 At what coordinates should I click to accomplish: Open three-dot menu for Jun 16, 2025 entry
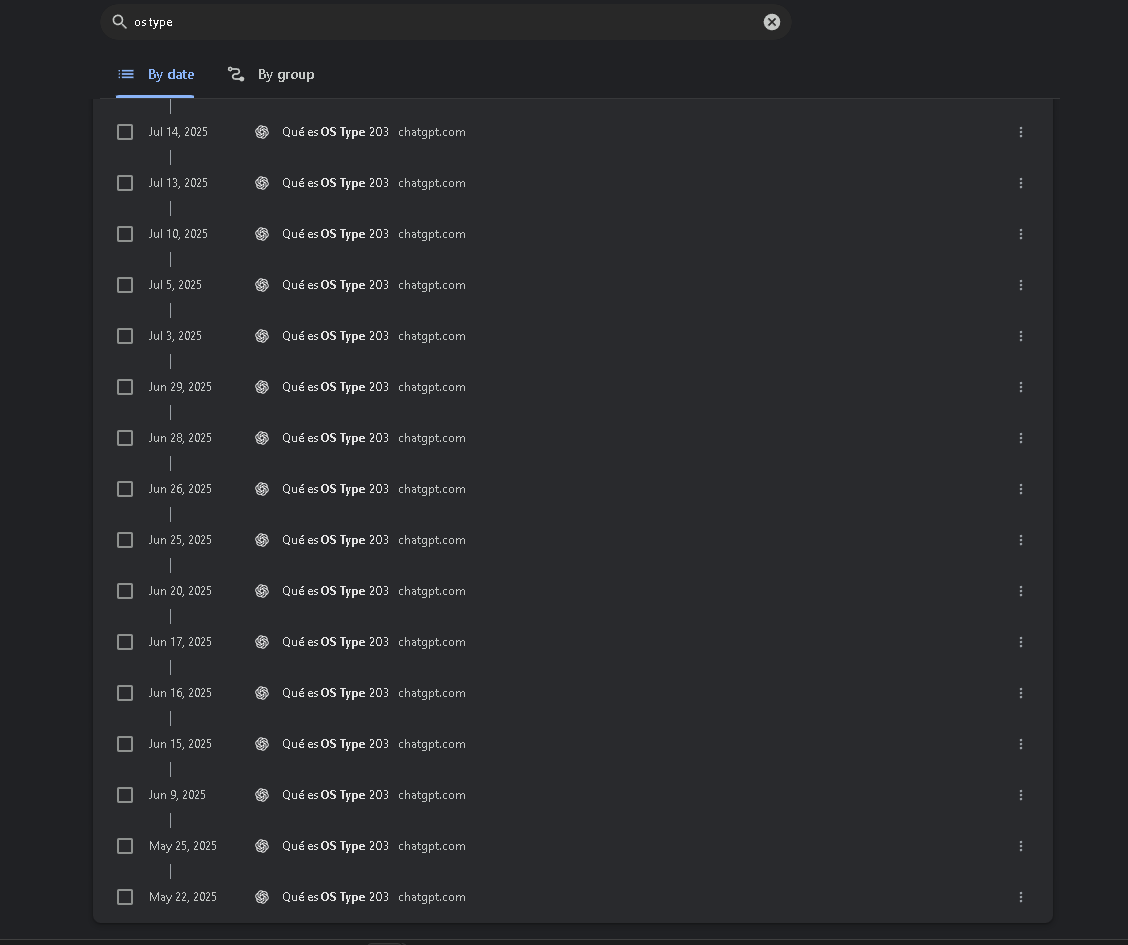(x=1021, y=693)
